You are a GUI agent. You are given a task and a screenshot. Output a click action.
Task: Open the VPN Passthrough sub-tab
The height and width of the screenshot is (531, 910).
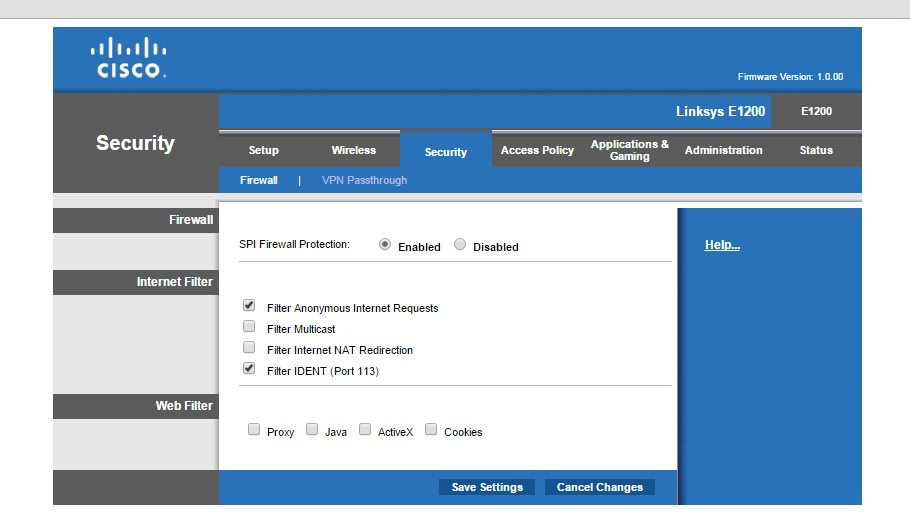pyautogui.click(x=364, y=180)
